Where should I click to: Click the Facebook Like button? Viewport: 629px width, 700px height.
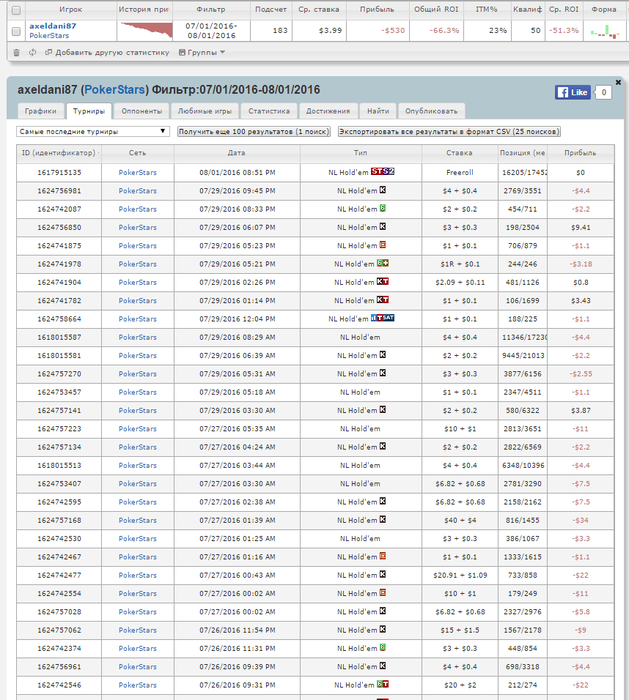tap(573, 92)
